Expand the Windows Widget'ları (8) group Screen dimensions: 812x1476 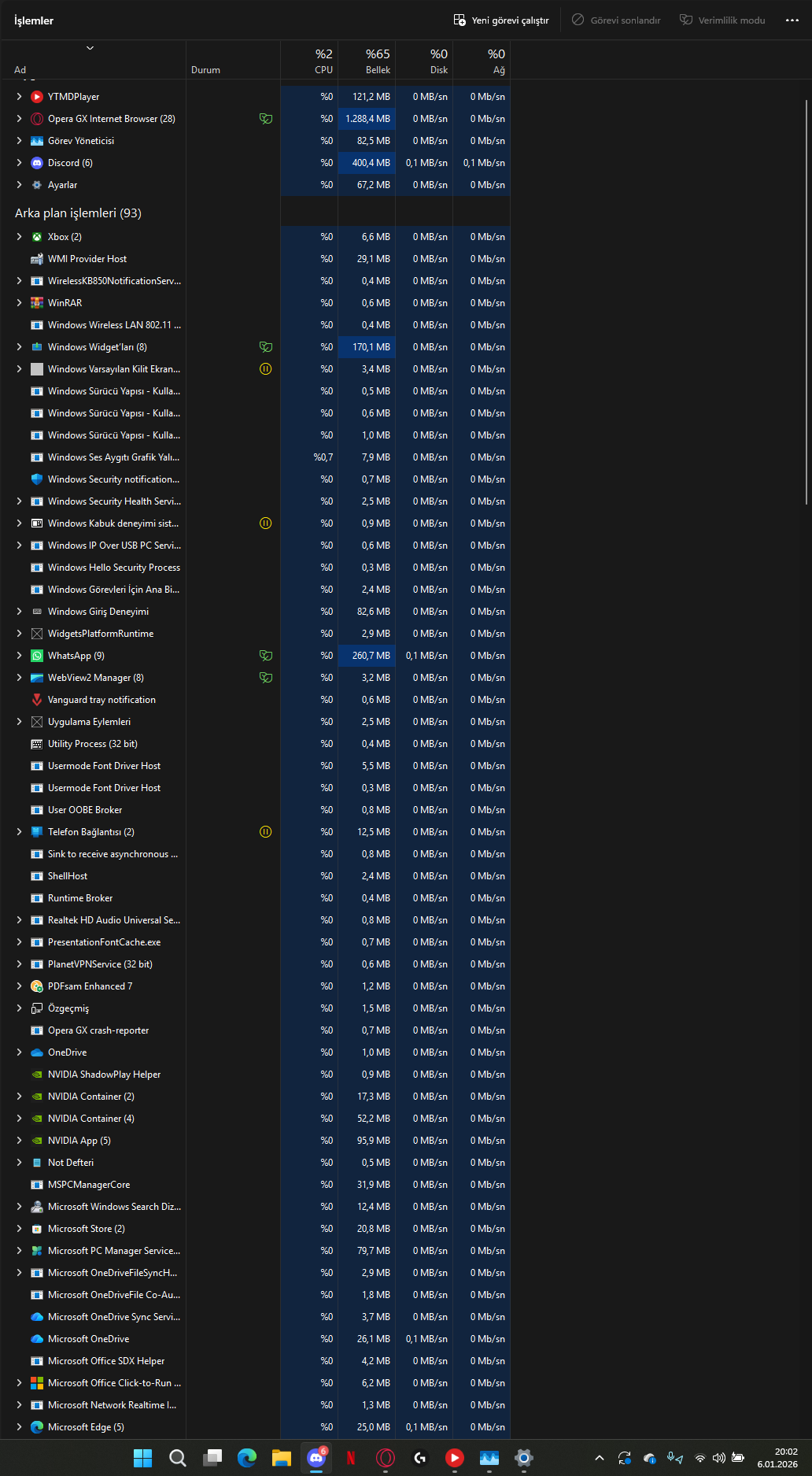coord(19,347)
